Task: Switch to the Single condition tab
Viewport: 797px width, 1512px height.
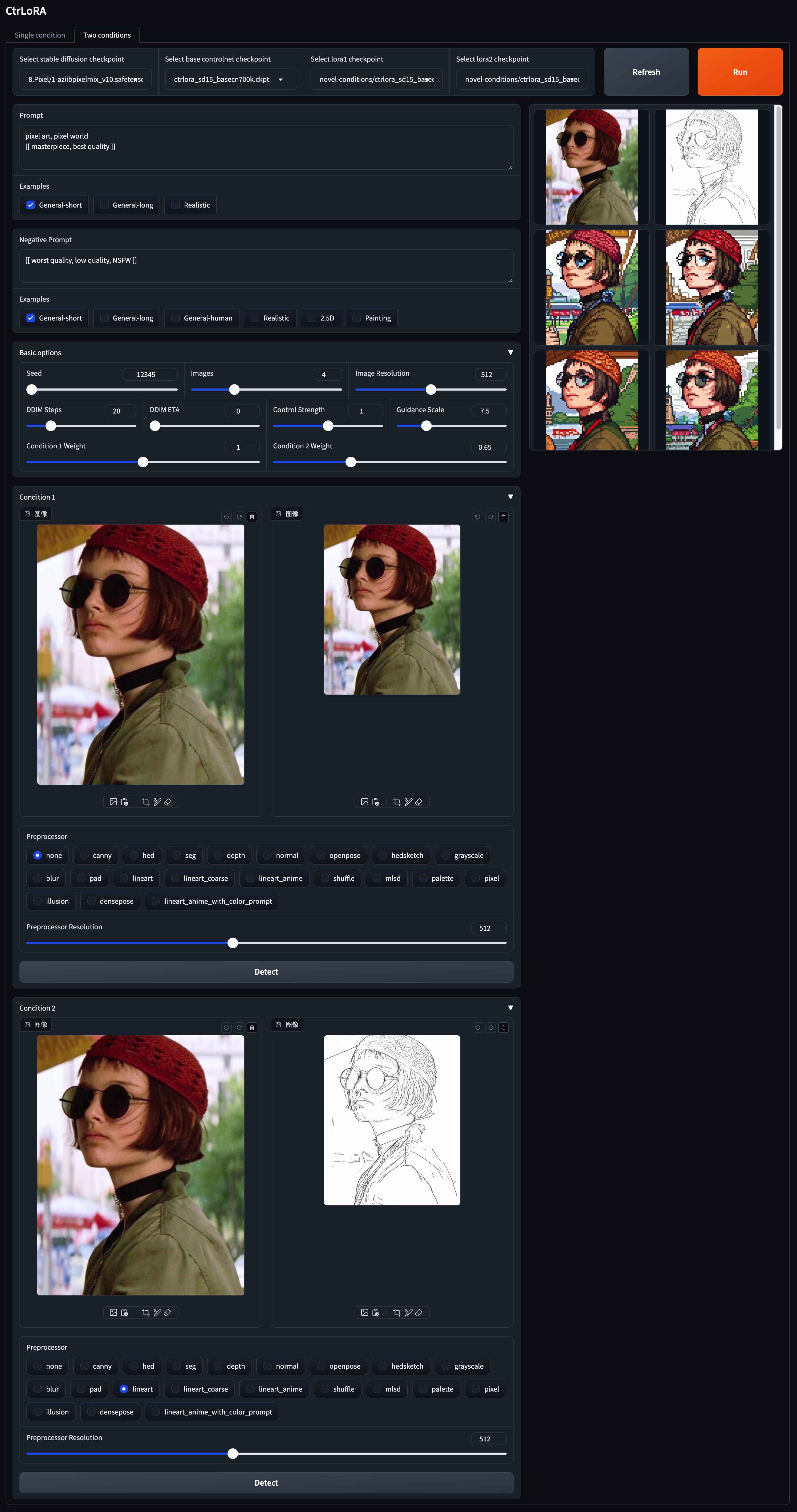Action: tap(40, 35)
